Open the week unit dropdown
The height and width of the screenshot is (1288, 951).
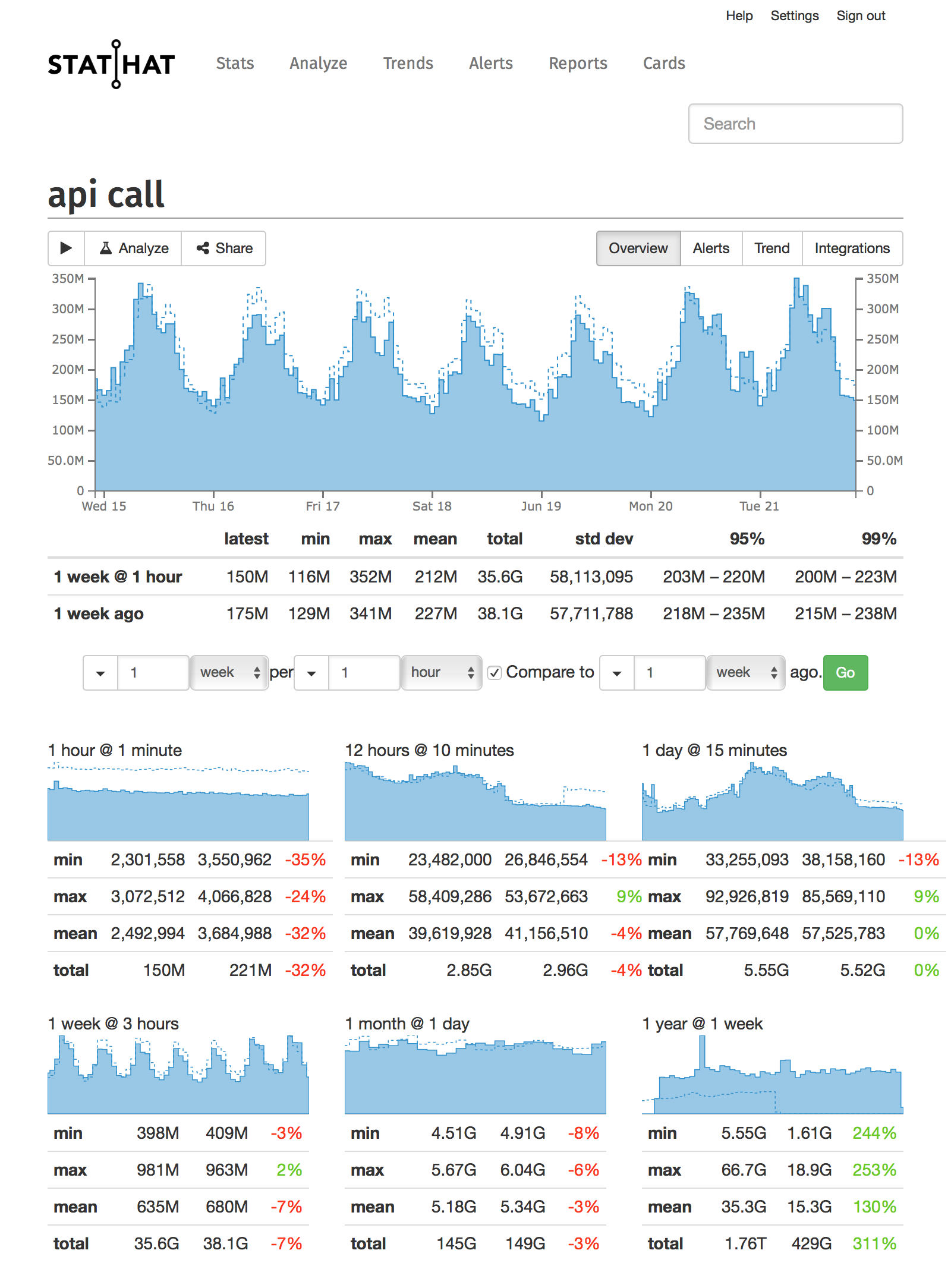tap(229, 672)
